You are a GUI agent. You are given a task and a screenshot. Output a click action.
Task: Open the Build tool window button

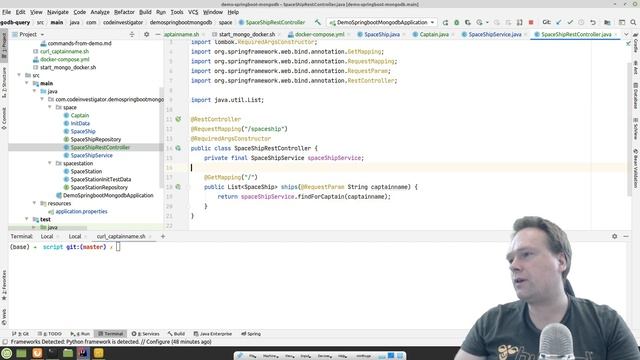click(x=176, y=334)
